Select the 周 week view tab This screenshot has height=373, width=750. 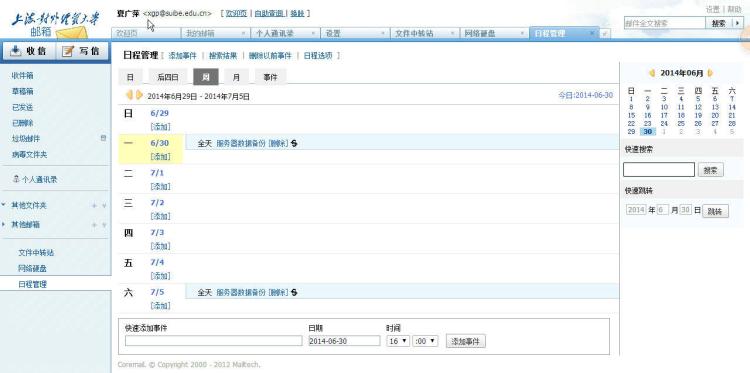[x=206, y=77]
